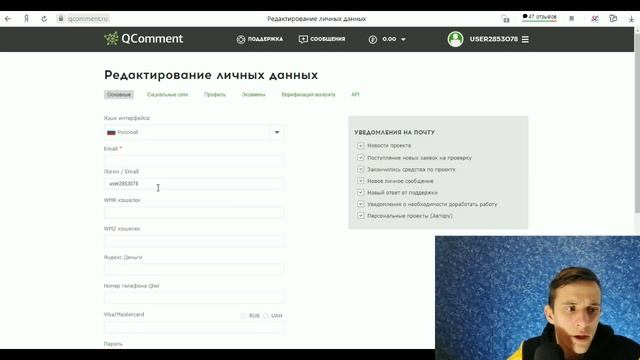
Task: Click the translate page icon in the address bar
Action: tap(505, 19)
